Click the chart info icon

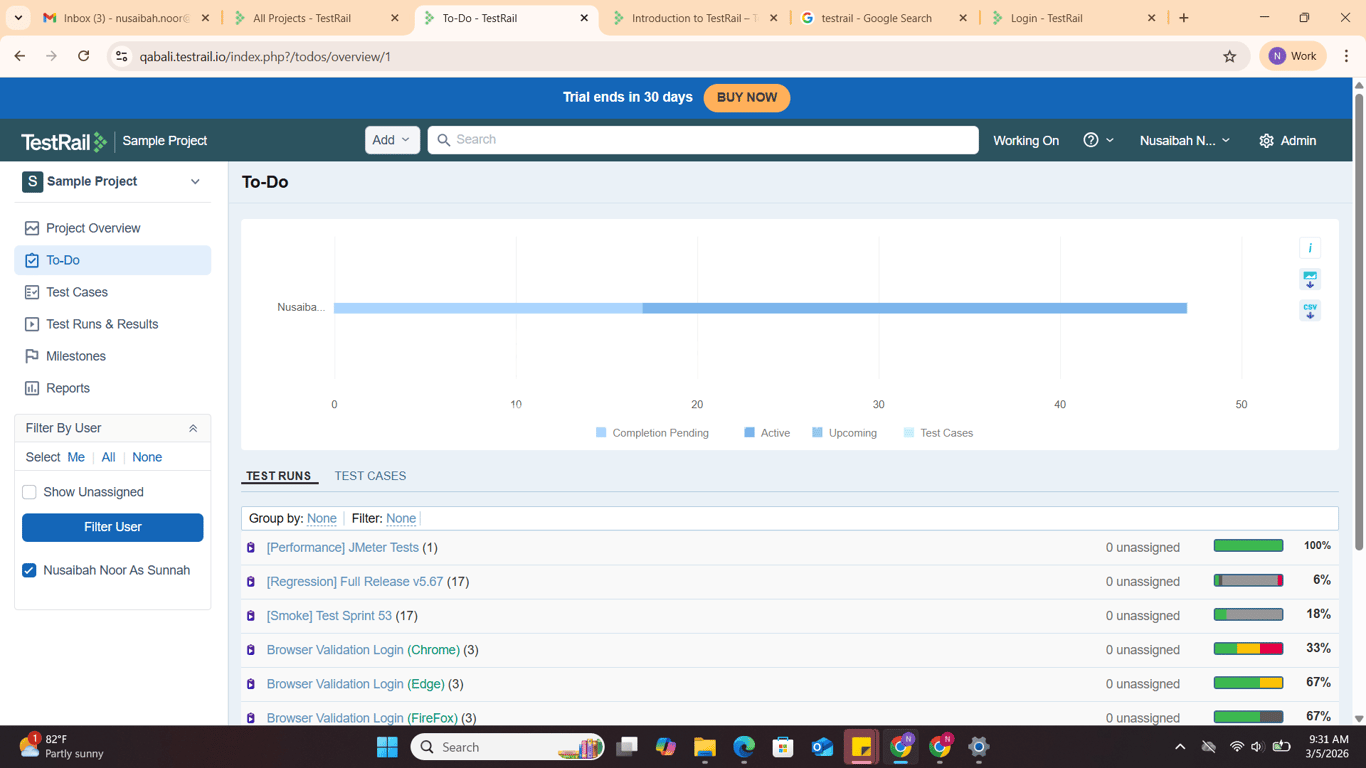[1310, 248]
